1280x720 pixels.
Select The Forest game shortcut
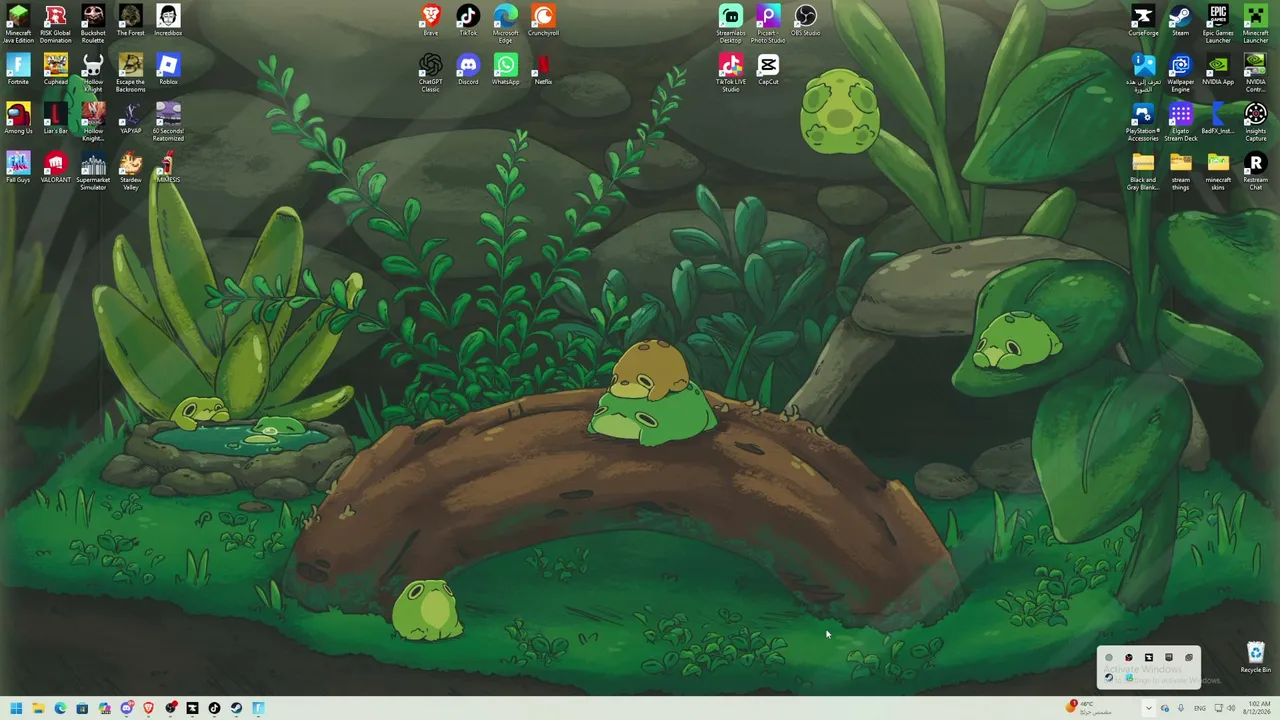[x=130, y=20]
